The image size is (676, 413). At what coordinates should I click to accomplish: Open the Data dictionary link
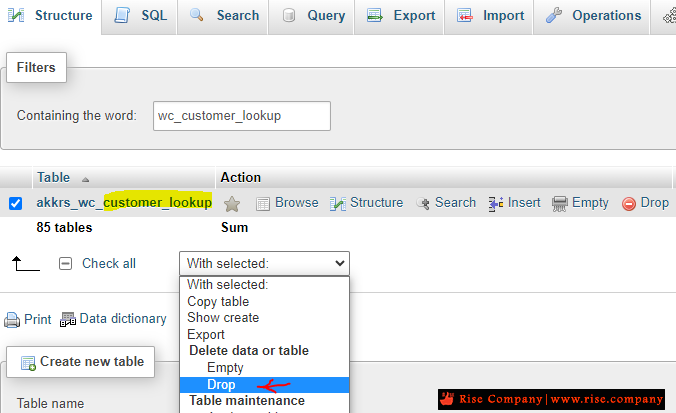pos(123,319)
